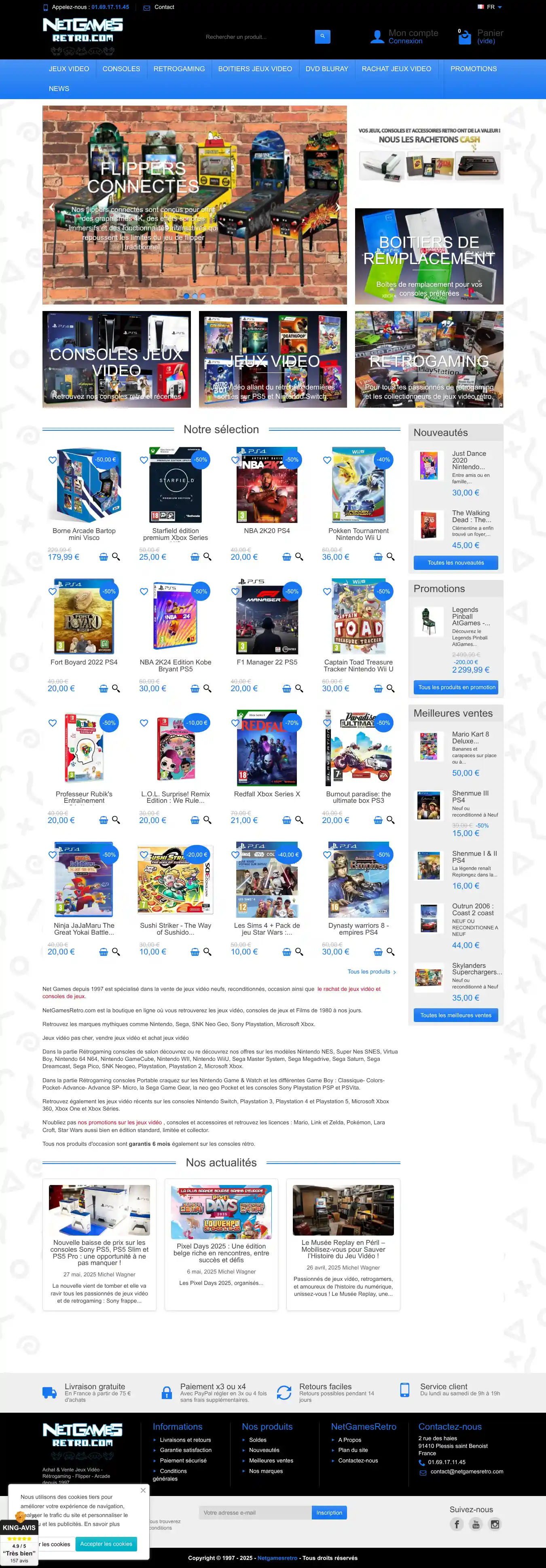
Task: Open Mon compte user icon
Action: click(377, 37)
